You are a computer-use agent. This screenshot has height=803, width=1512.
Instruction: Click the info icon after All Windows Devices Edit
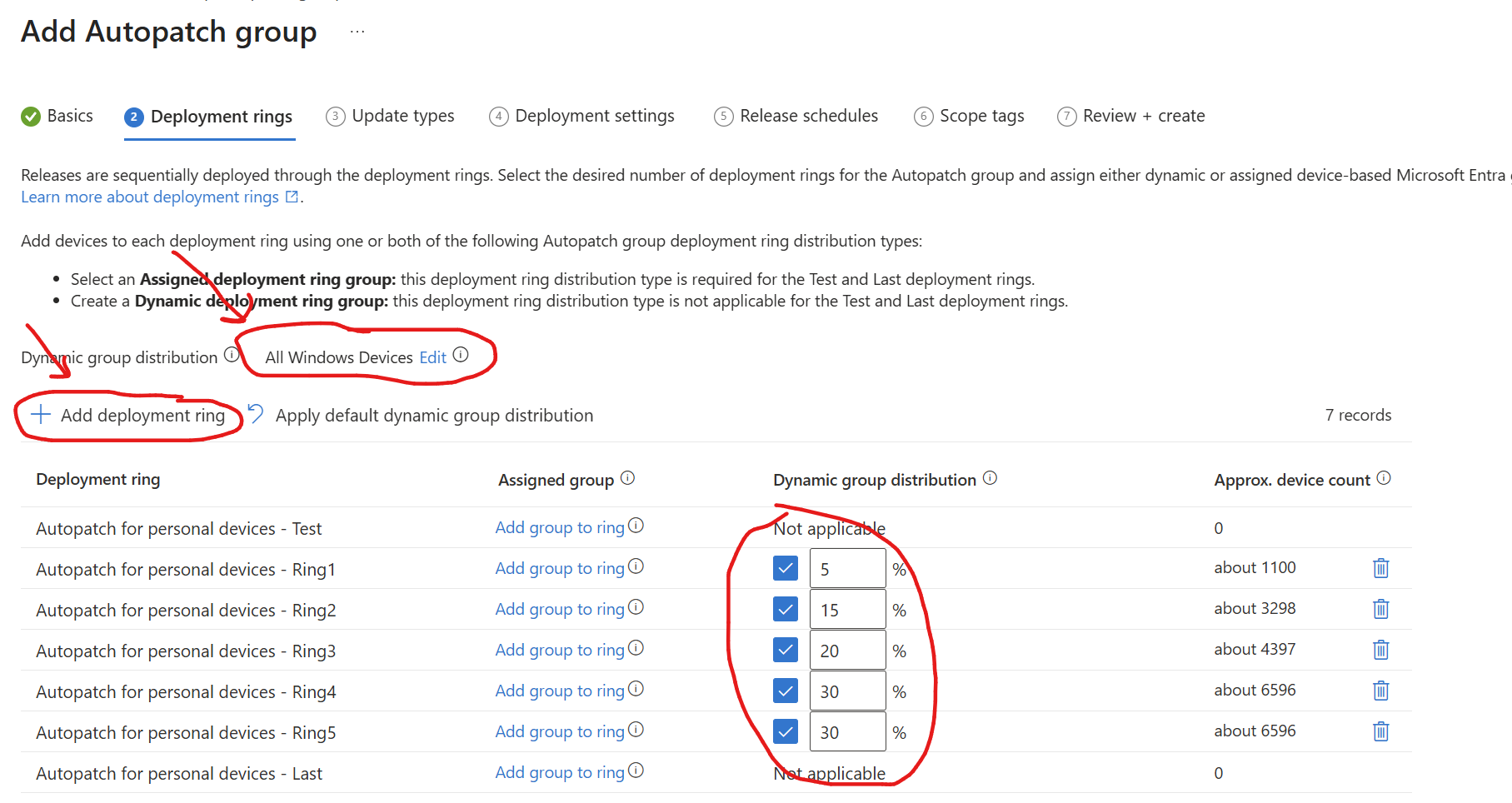(x=461, y=355)
